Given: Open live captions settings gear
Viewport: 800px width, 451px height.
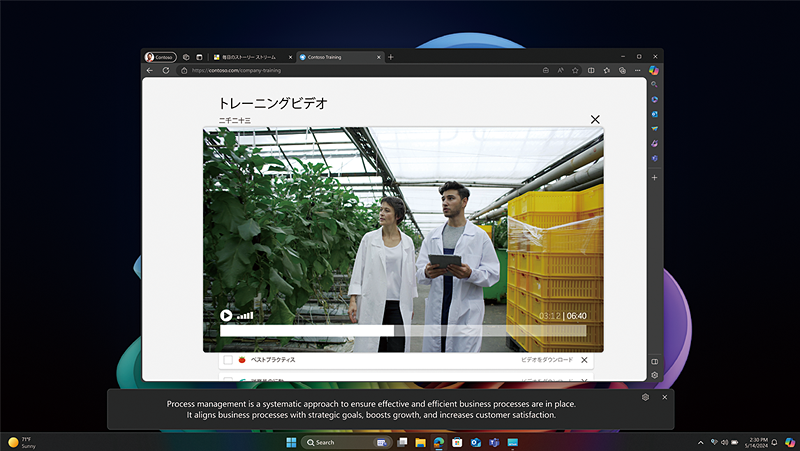Looking at the screenshot, I should coord(645,397).
